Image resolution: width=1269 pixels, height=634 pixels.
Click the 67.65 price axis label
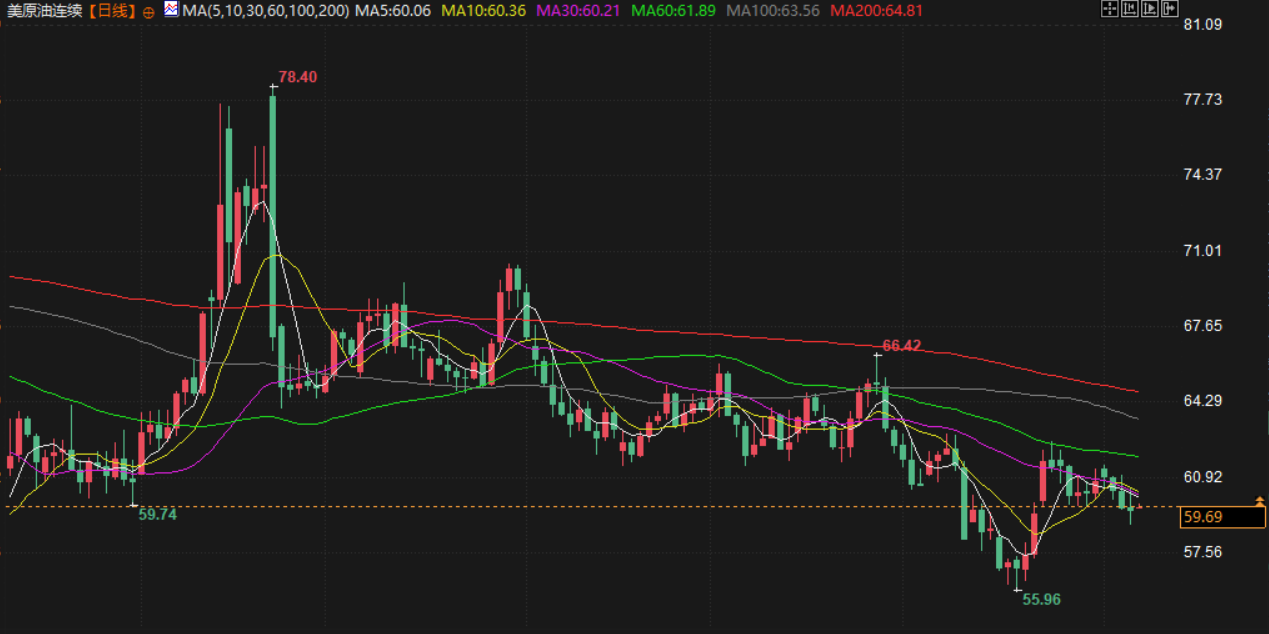pyautogui.click(x=1203, y=326)
